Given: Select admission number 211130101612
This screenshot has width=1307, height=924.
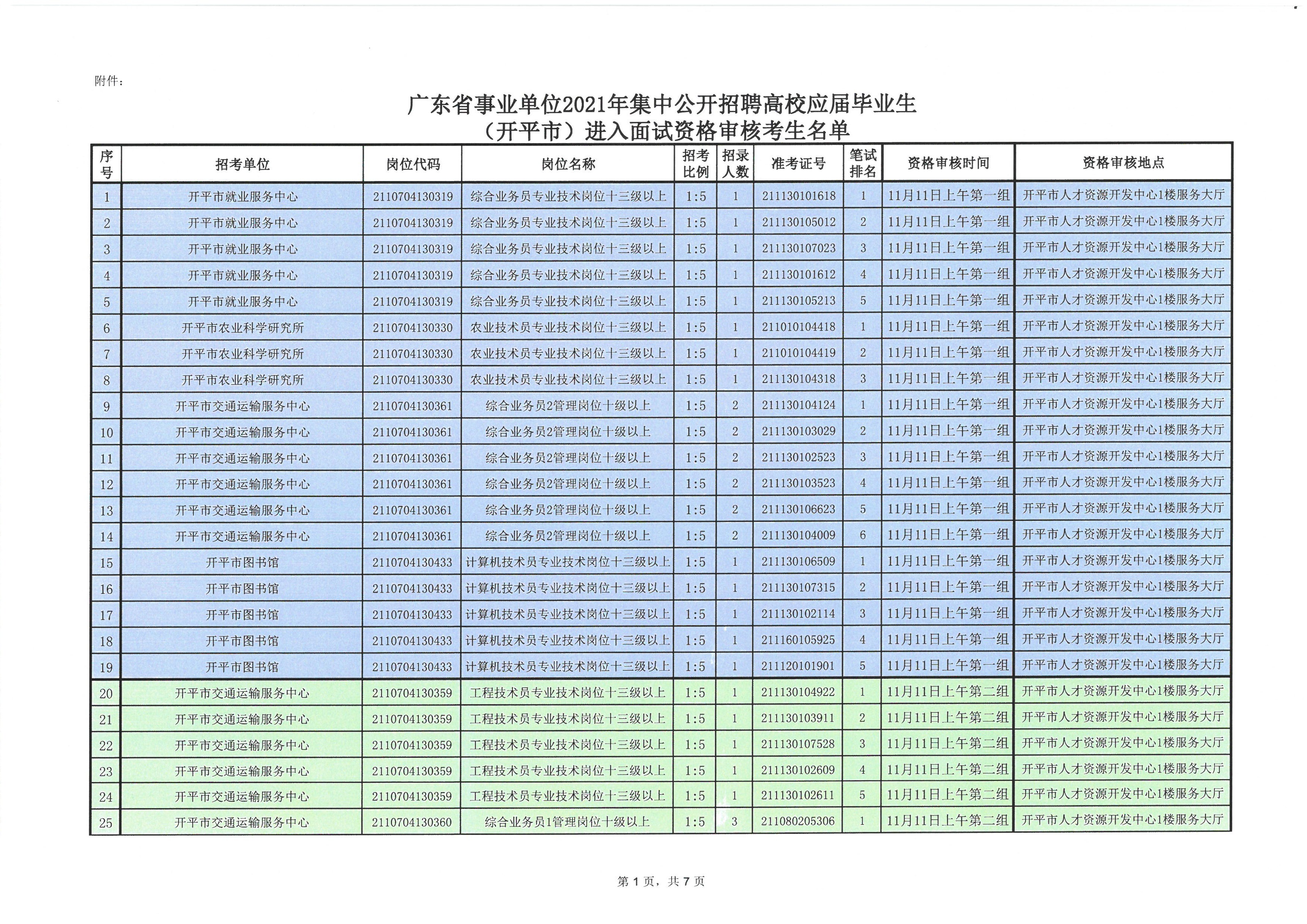Looking at the screenshot, I should pos(799,274).
